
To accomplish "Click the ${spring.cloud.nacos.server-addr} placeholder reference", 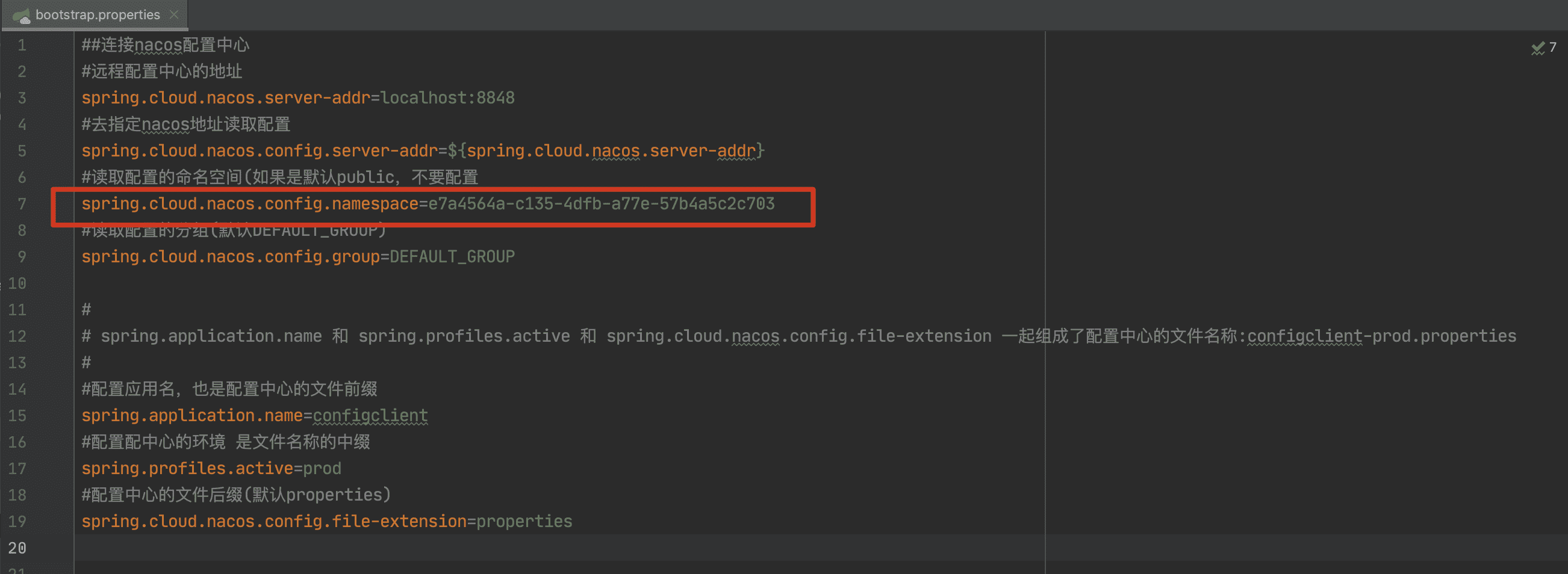I will [x=606, y=151].
